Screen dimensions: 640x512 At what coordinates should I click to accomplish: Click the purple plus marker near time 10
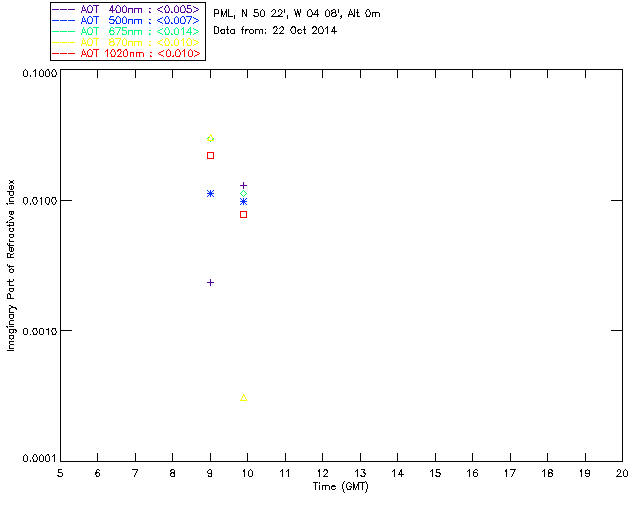pyautogui.click(x=243, y=186)
